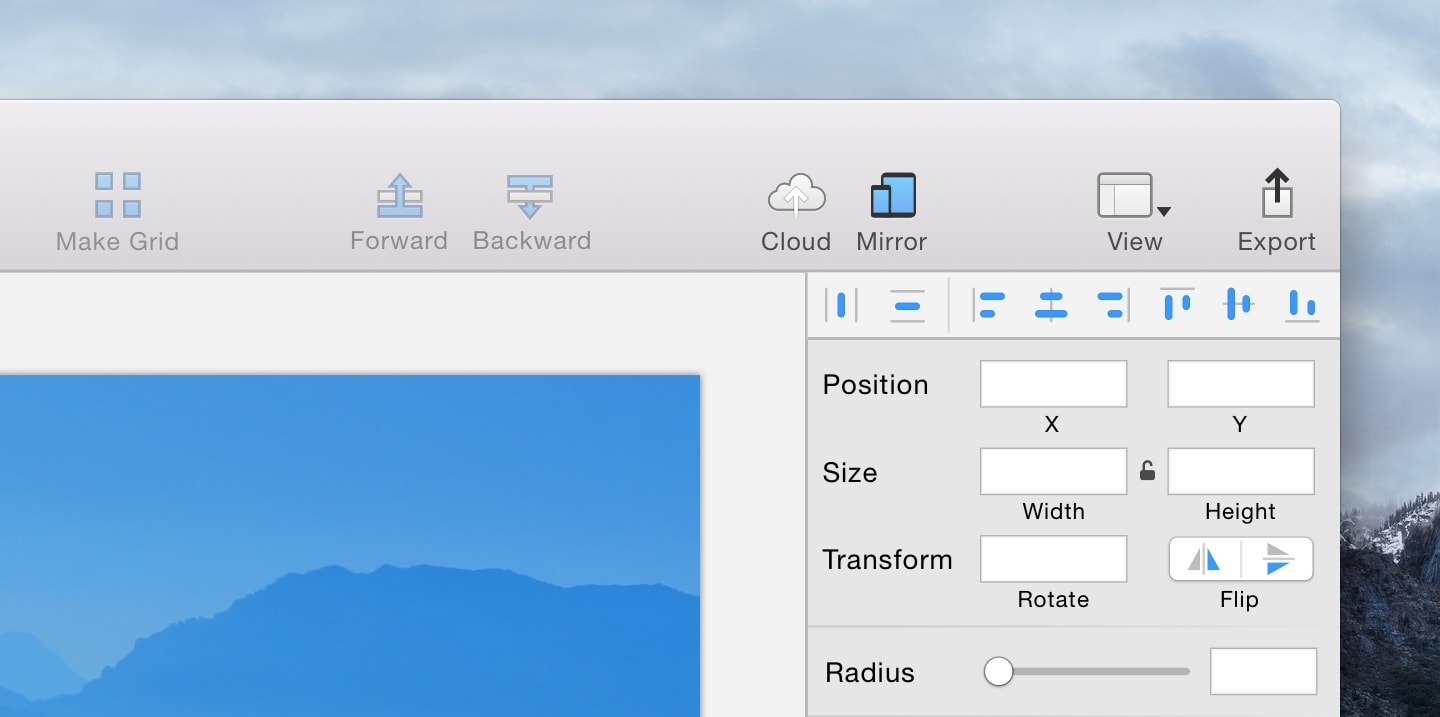Align layers to bottom edge

[x=1301, y=305]
